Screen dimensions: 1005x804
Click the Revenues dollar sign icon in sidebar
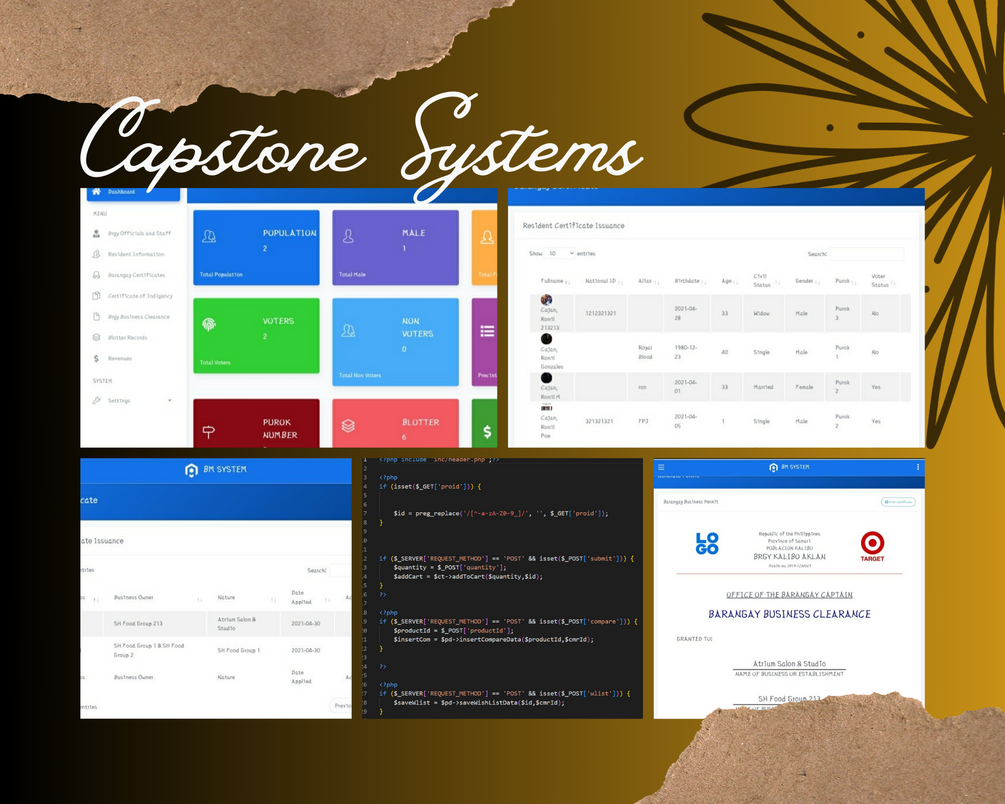[96, 358]
